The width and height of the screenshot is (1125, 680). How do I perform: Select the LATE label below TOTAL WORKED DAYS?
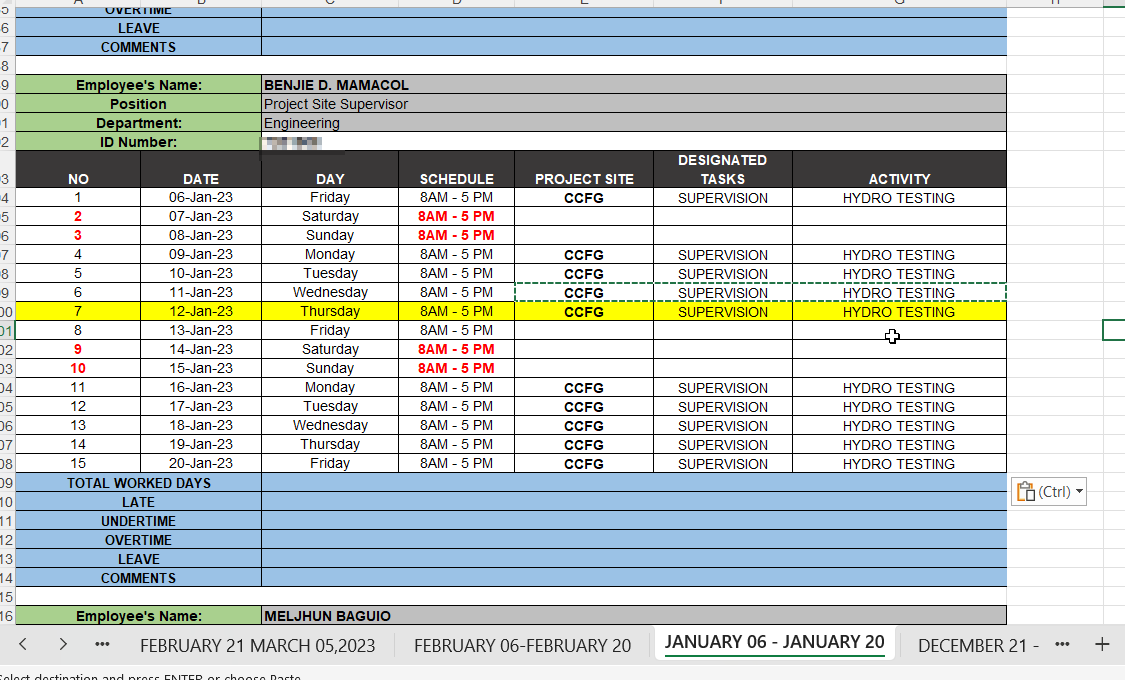[x=138, y=502]
